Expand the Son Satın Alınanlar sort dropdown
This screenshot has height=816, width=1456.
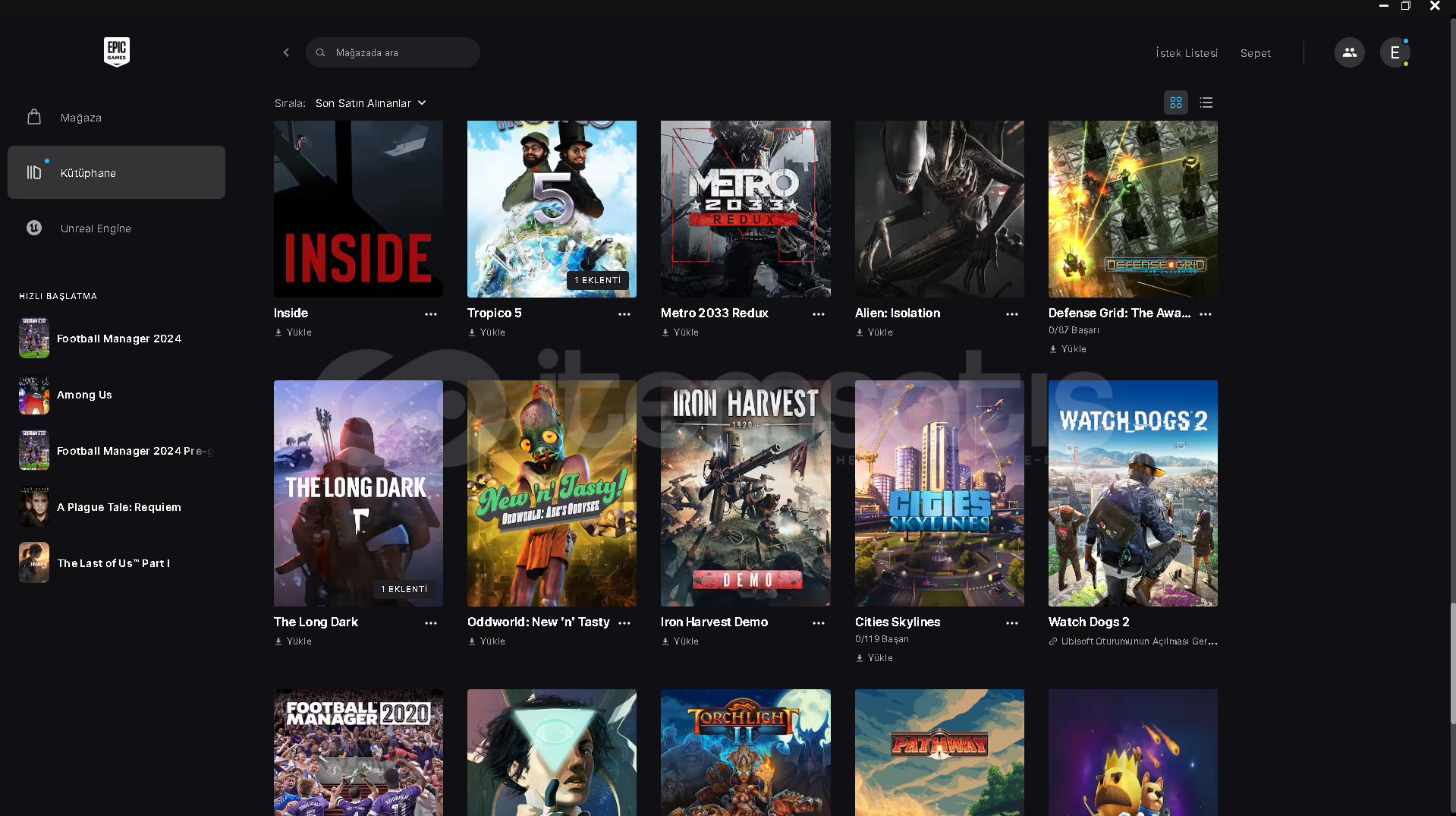point(371,103)
